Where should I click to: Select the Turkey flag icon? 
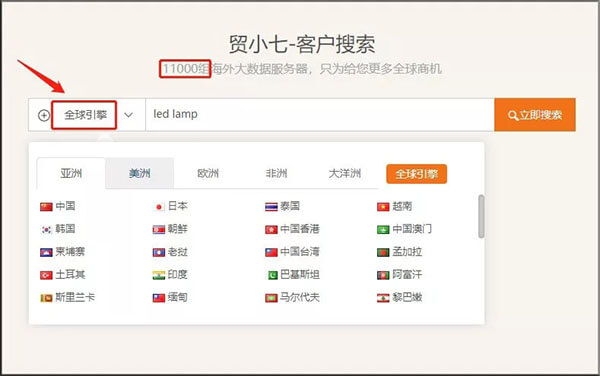point(46,275)
